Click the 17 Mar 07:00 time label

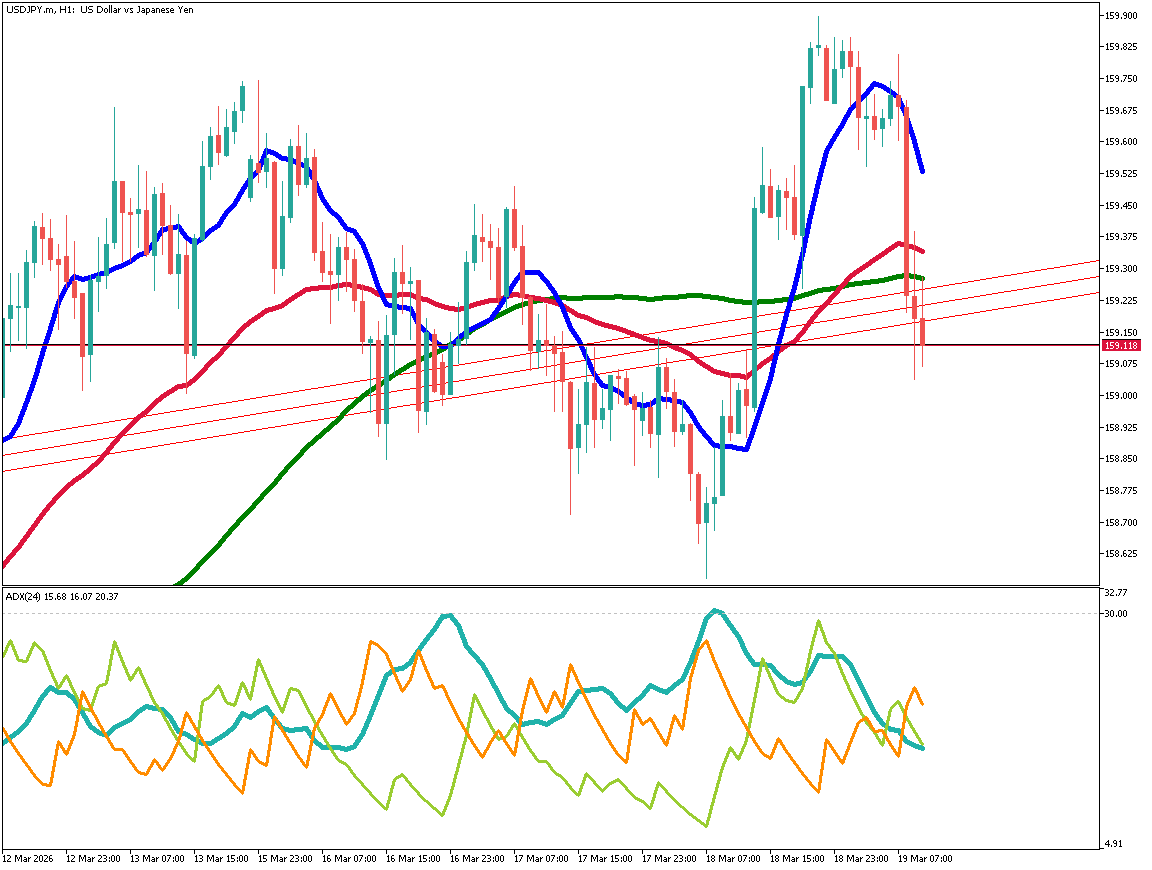click(541, 858)
